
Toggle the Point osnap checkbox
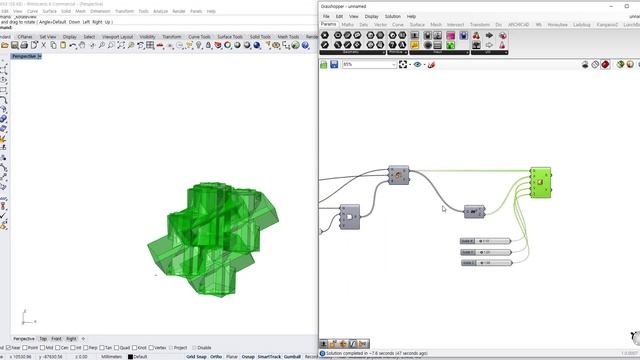point(25,348)
